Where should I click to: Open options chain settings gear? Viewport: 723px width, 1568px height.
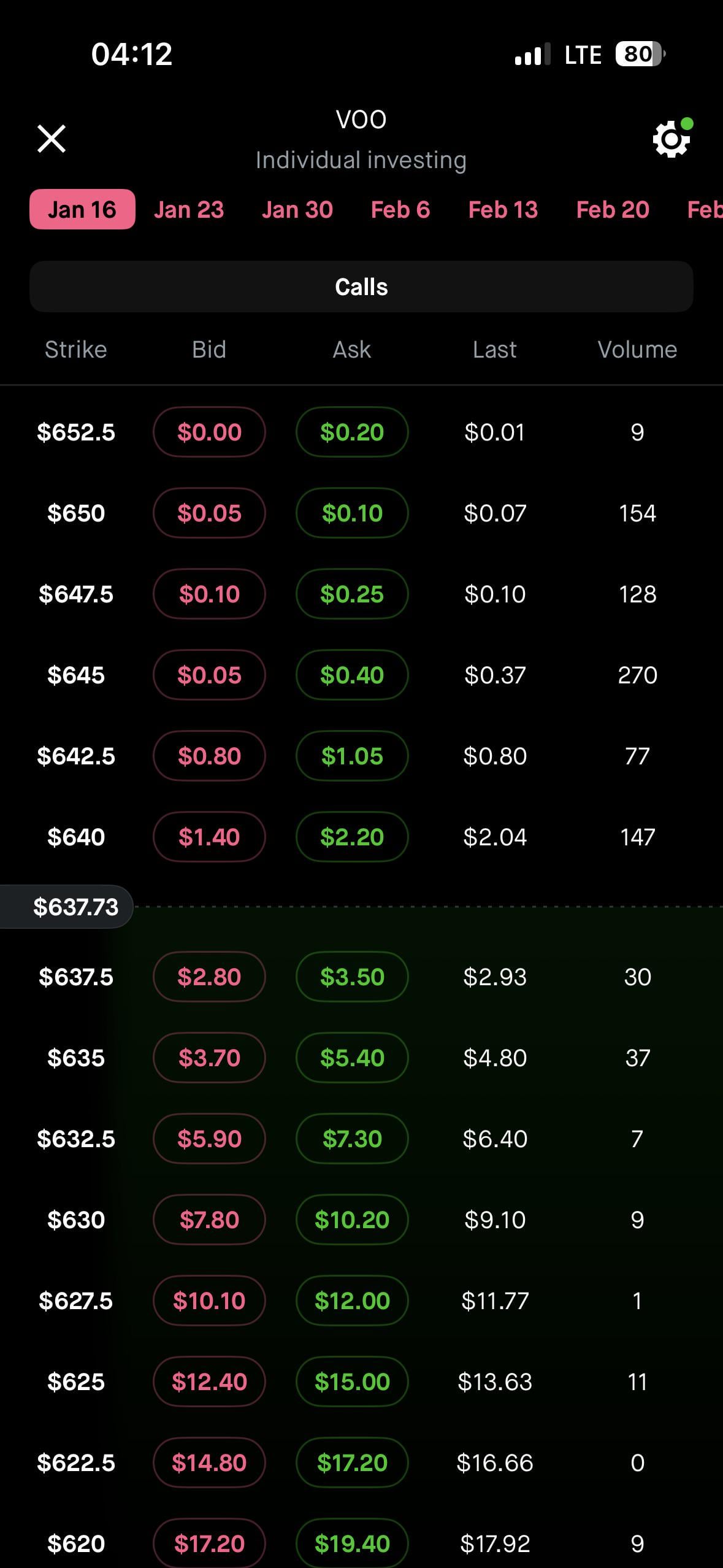671,139
